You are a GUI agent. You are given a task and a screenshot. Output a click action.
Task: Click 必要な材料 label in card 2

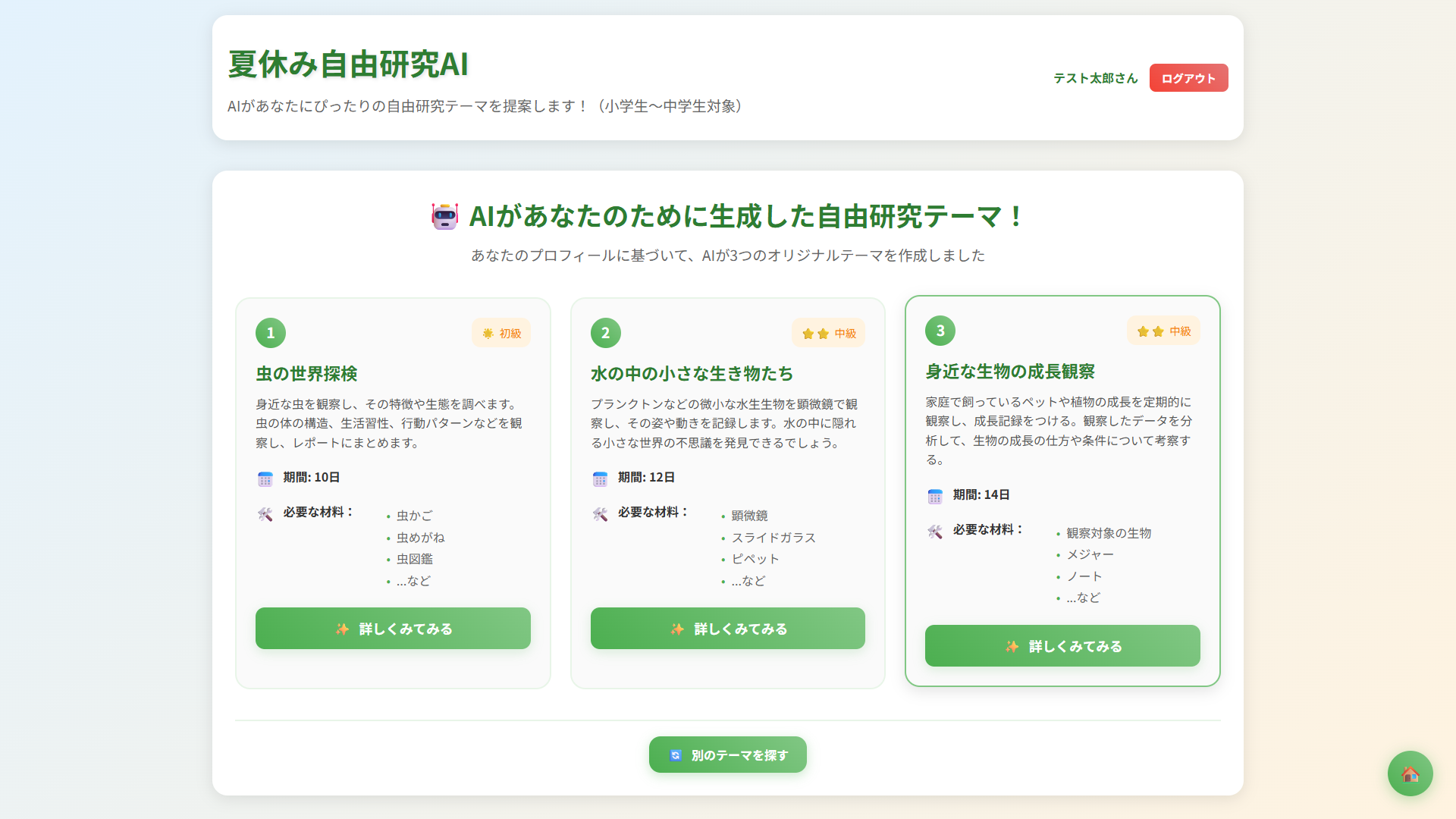point(653,512)
